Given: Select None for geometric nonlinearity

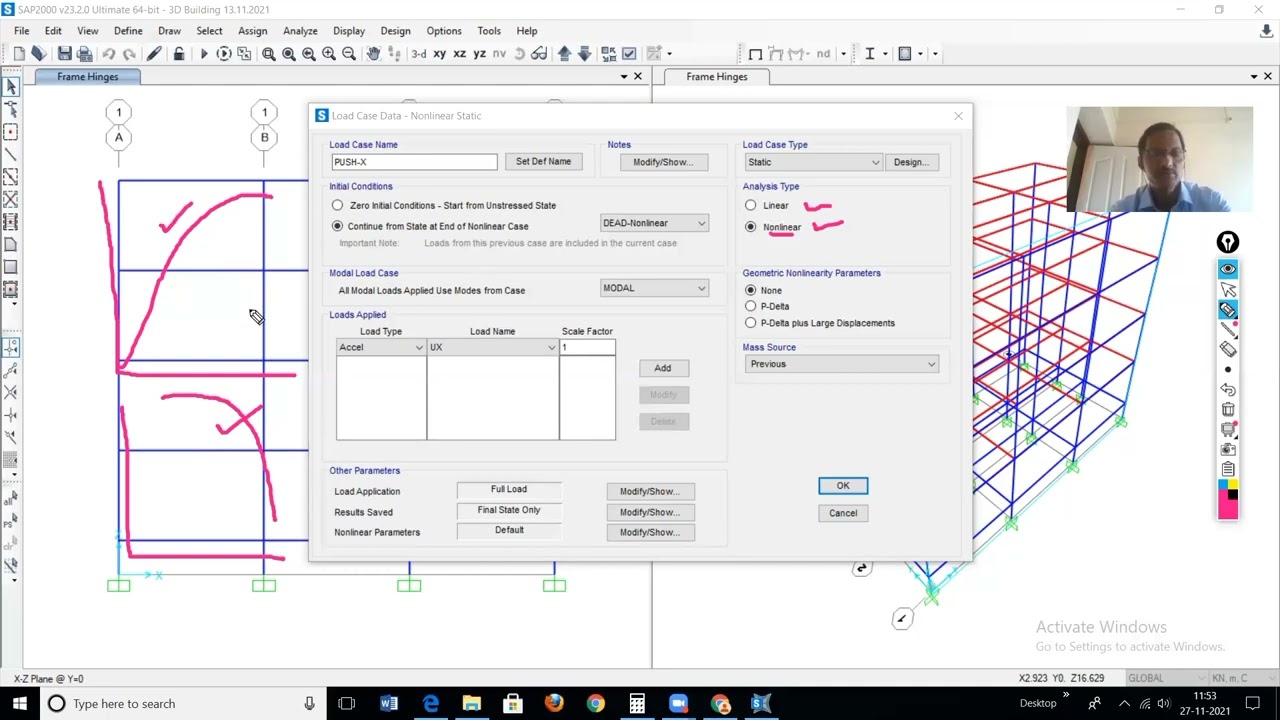Looking at the screenshot, I should (751, 290).
